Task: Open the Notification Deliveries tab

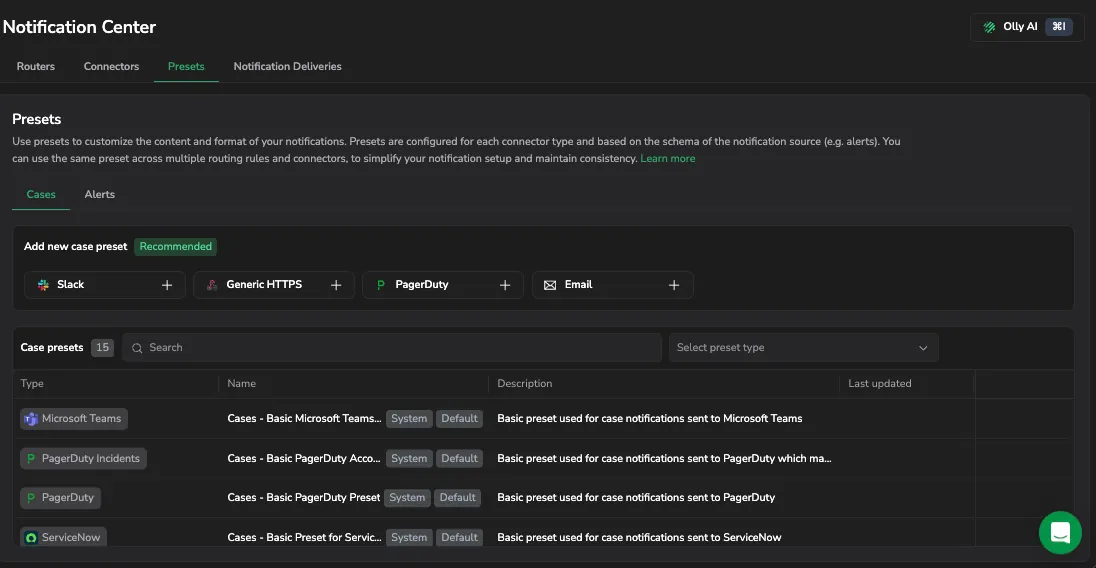Action: click(287, 66)
